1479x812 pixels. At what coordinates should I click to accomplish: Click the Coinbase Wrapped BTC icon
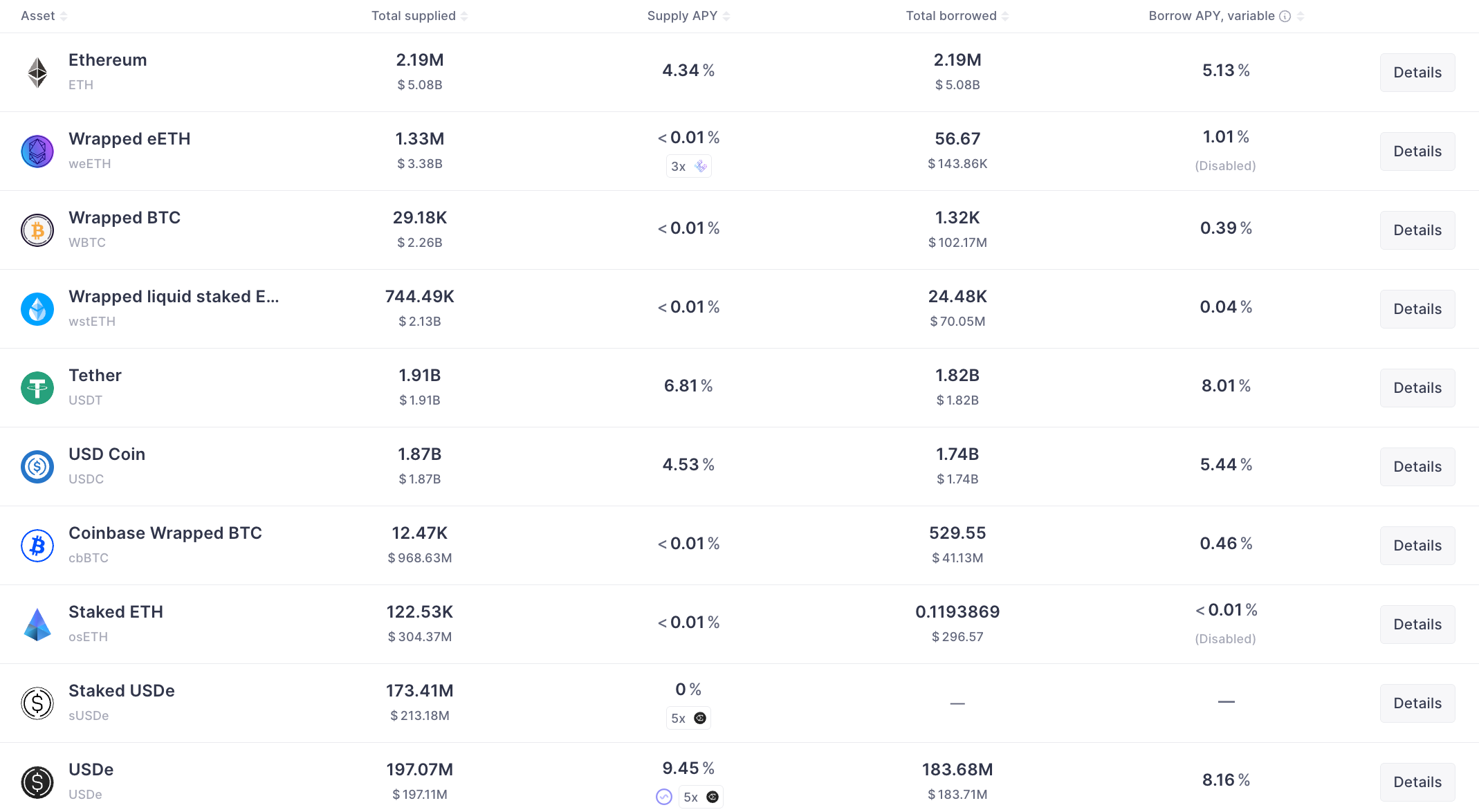click(37, 545)
